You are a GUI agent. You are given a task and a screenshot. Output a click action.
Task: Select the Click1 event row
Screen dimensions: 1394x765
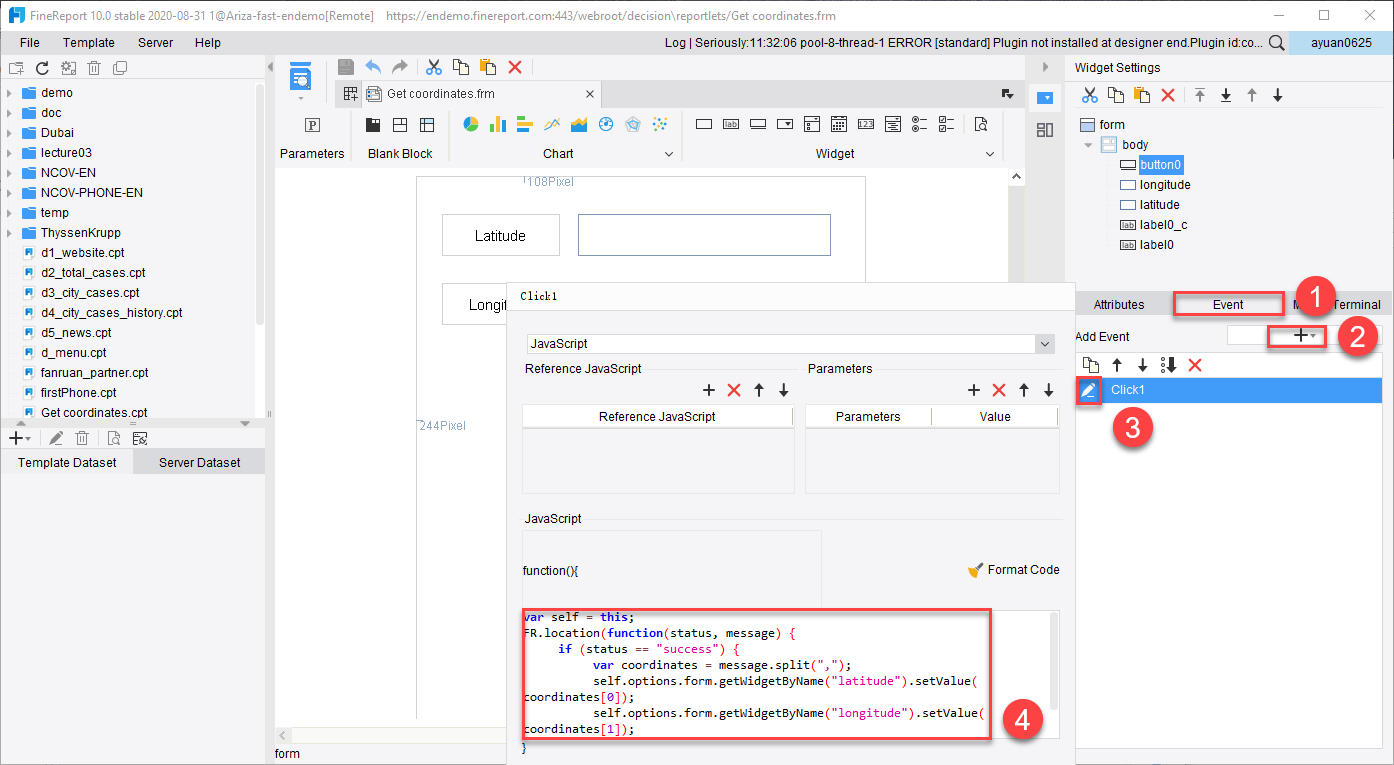[x=1229, y=390]
